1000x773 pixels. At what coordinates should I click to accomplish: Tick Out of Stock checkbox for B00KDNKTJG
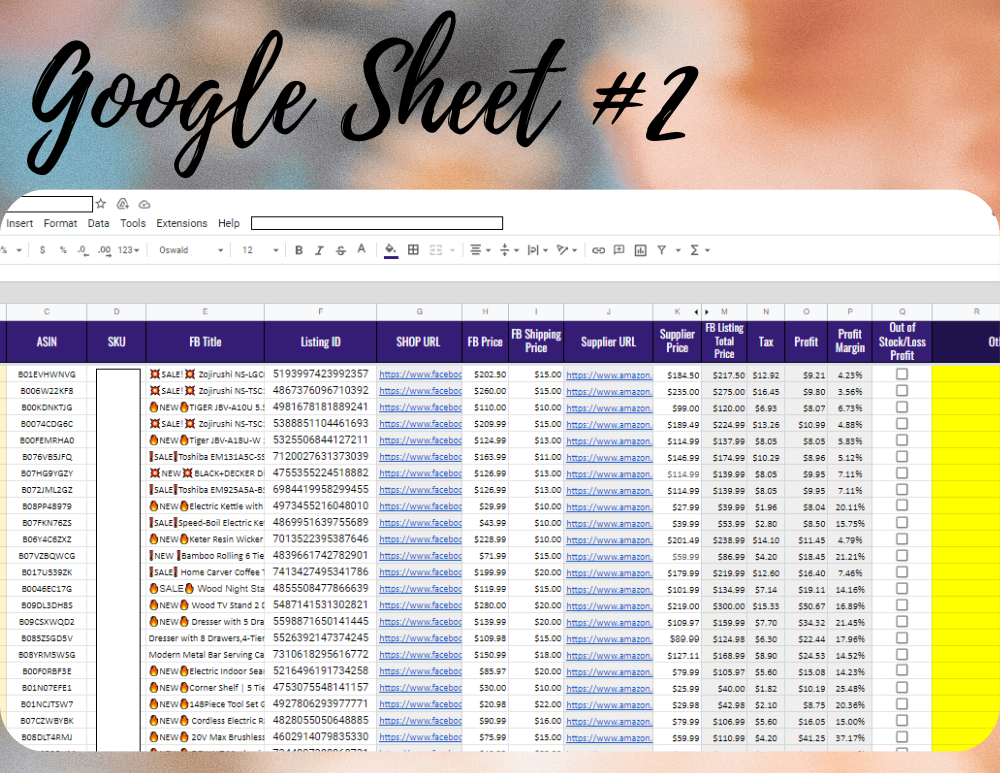902,407
